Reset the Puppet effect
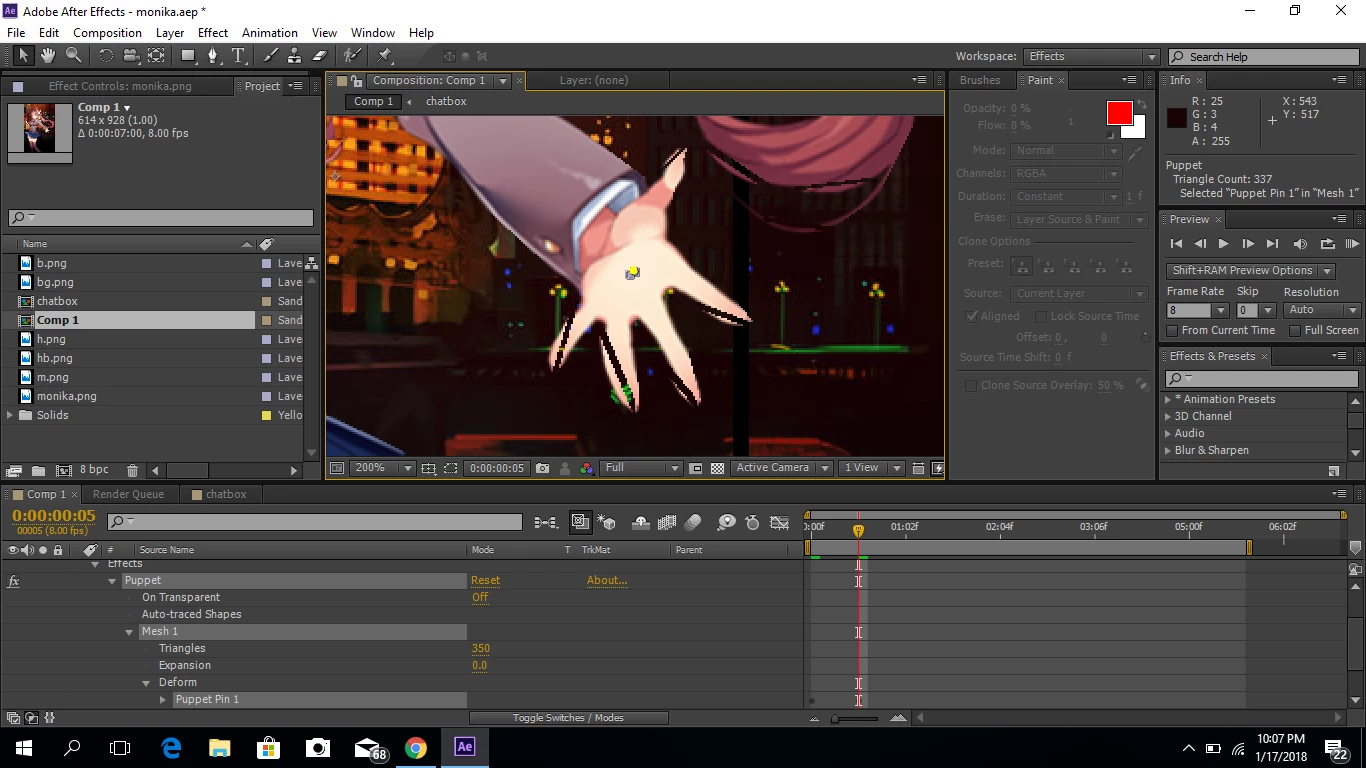Image resolution: width=1366 pixels, height=768 pixels. click(485, 580)
